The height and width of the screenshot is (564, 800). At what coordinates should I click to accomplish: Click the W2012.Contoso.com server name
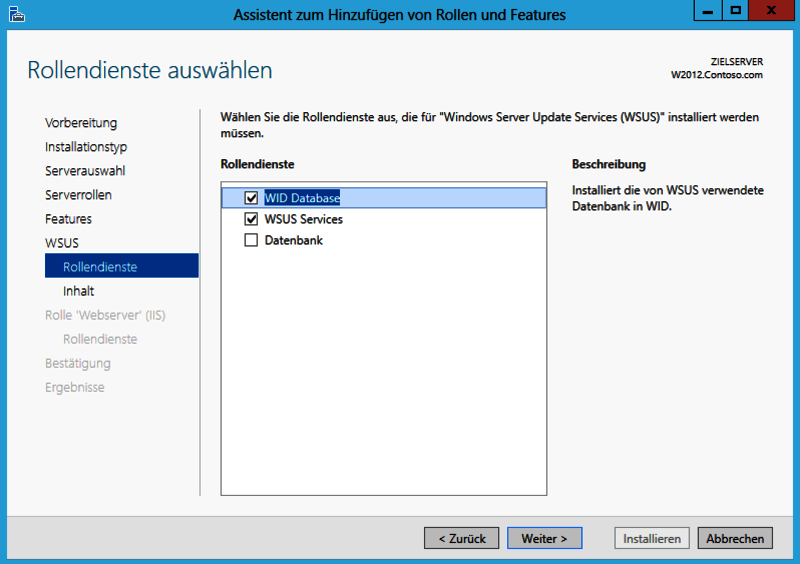coord(717,75)
